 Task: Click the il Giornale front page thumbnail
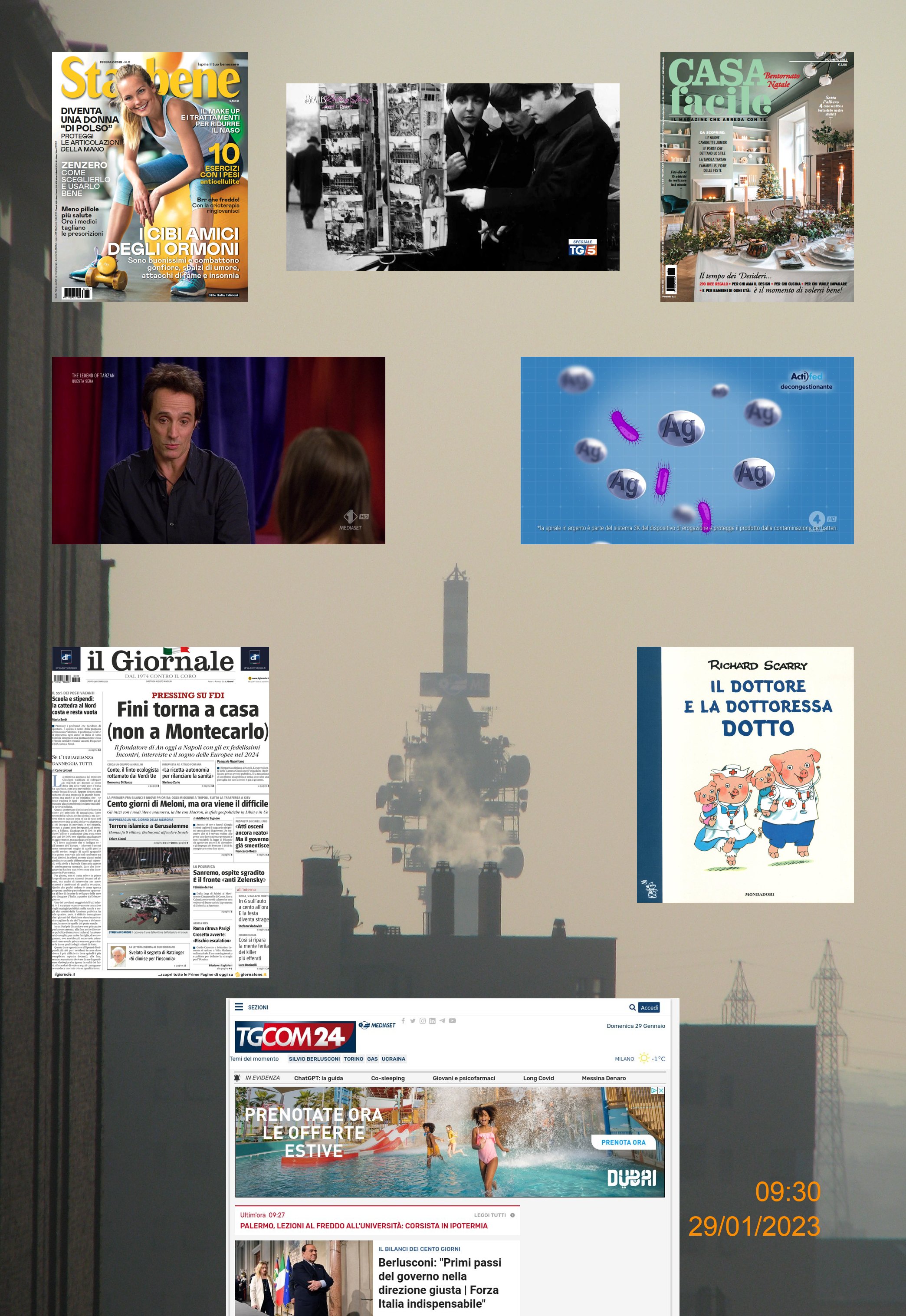[x=161, y=812]
